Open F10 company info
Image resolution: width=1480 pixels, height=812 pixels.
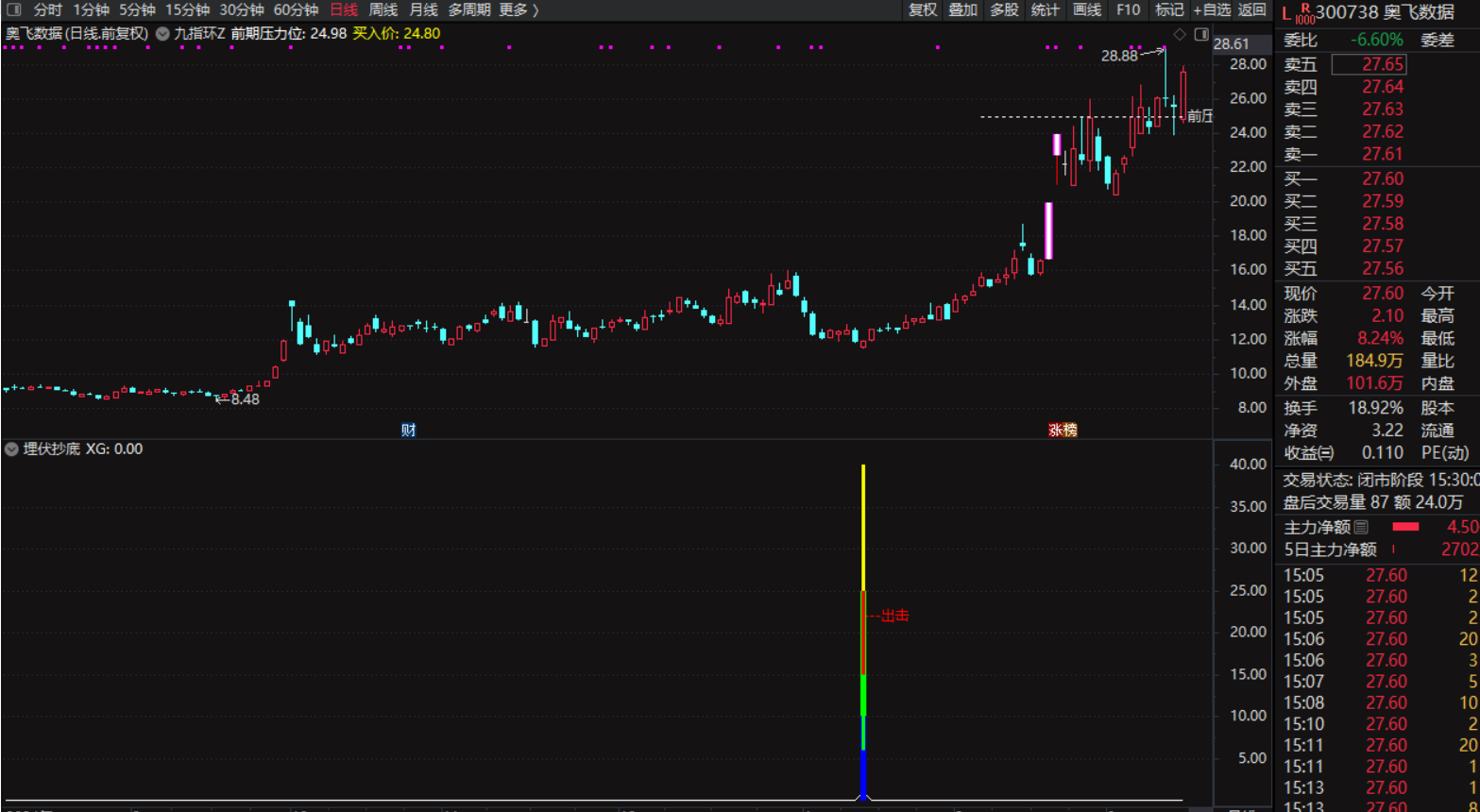[1128, 10]
